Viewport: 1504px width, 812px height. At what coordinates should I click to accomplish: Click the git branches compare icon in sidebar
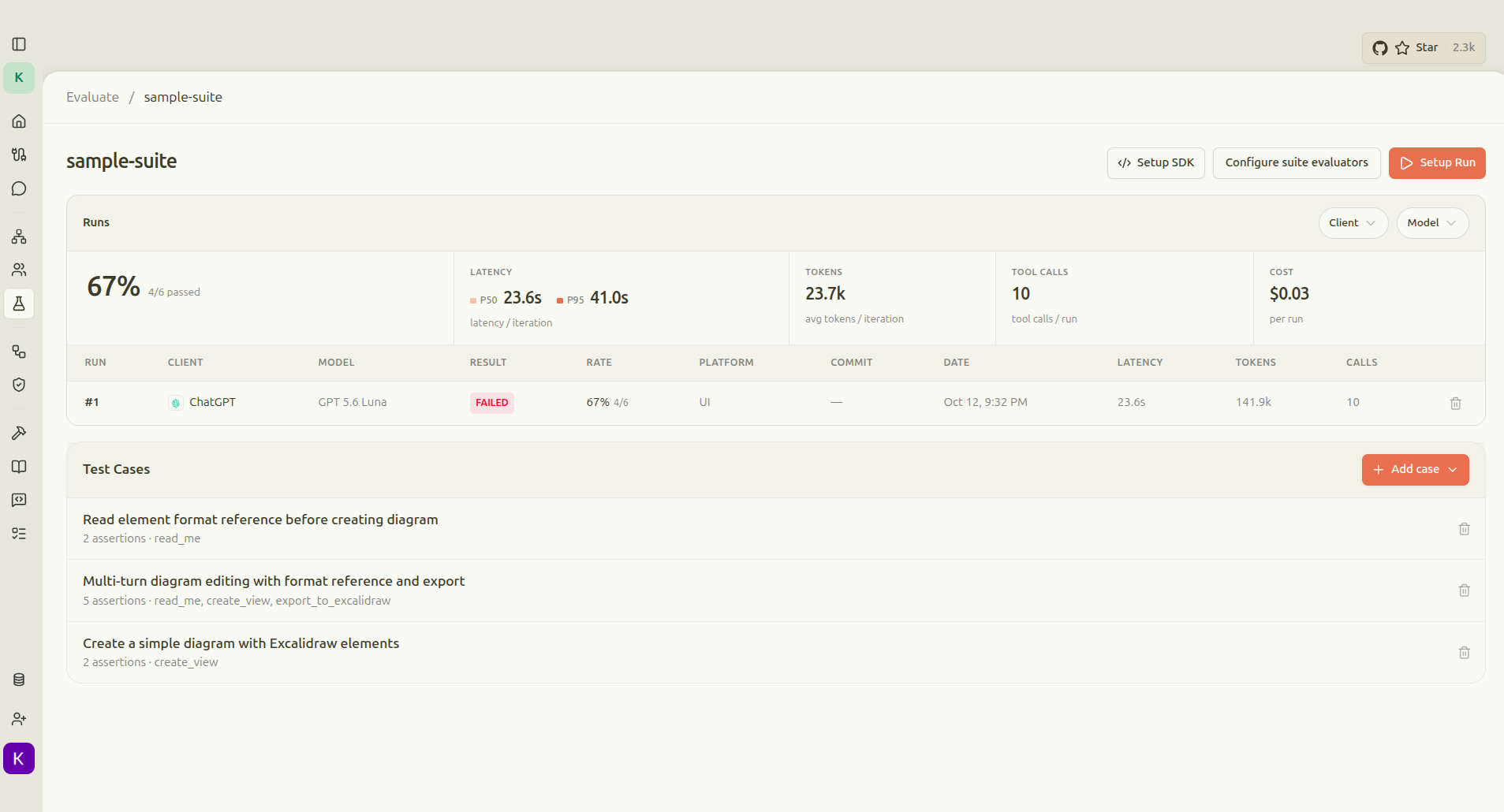(x=19, y=155)
